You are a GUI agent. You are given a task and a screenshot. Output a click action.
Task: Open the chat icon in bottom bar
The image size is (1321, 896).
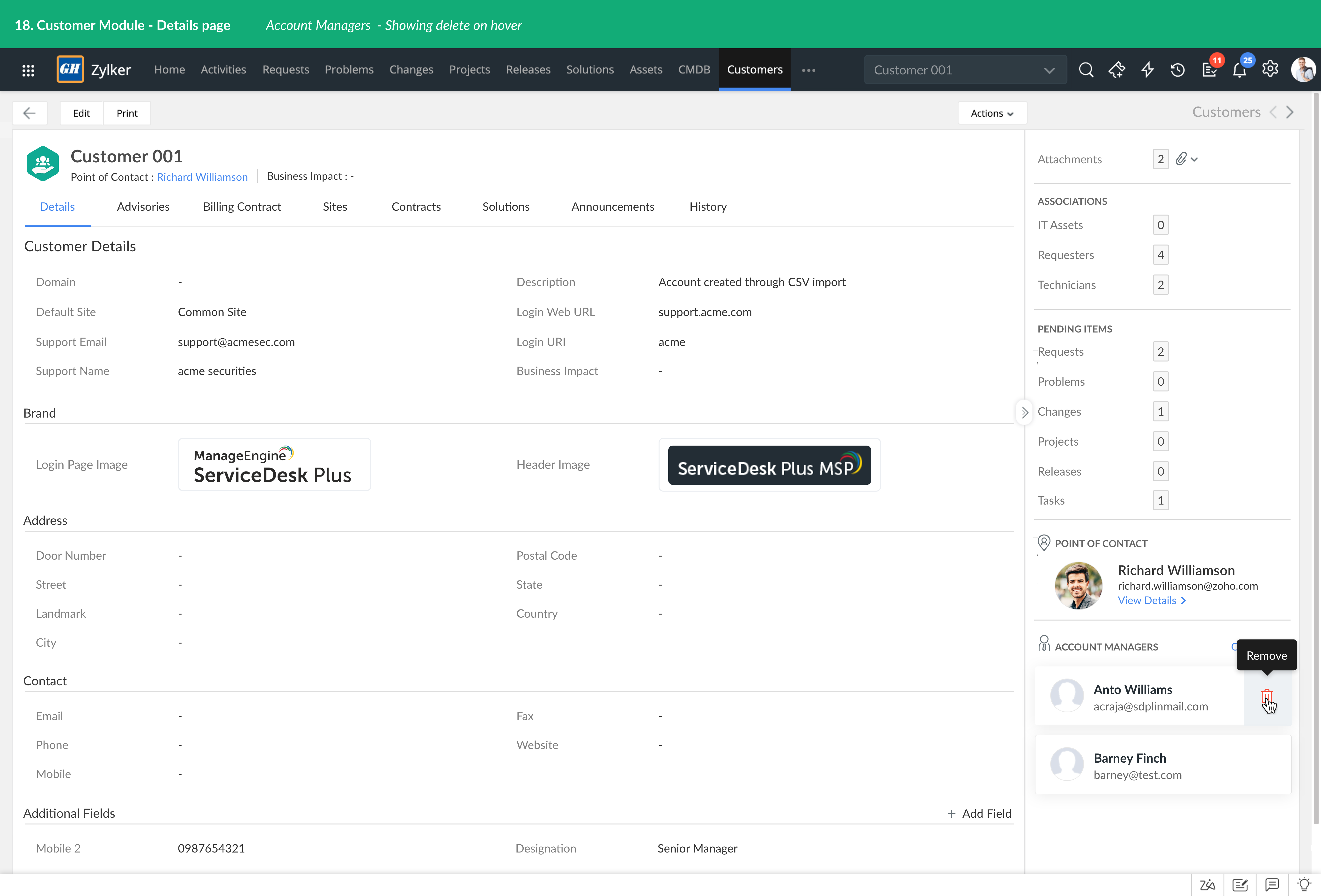pos(1272,885)
